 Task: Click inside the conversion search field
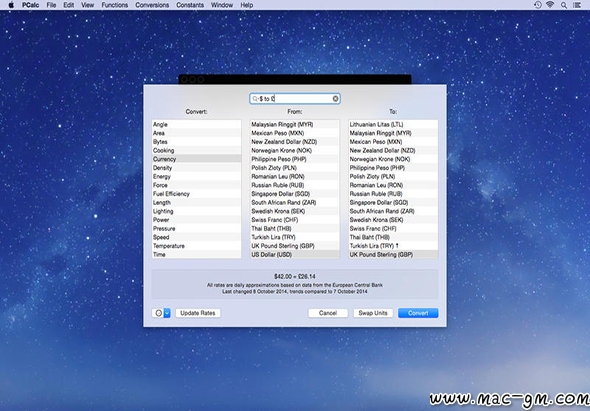click(295, 99)
